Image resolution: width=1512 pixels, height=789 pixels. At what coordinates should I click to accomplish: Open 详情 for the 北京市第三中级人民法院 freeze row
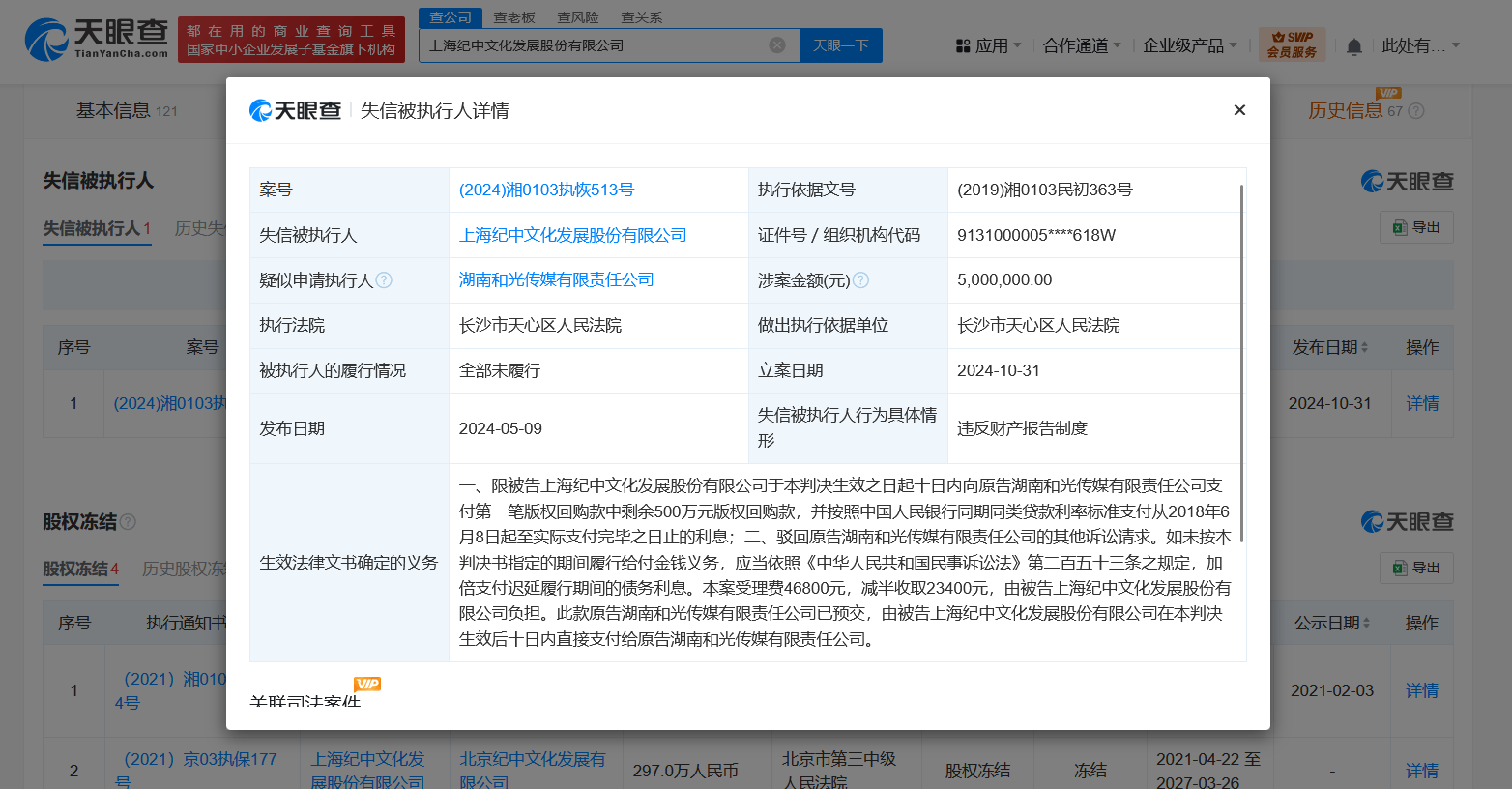[1422, 771]
